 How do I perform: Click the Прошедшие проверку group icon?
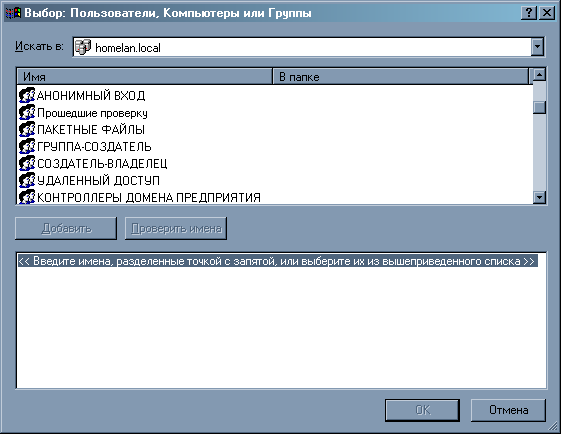pyautogui.click(x=27, y=112)
